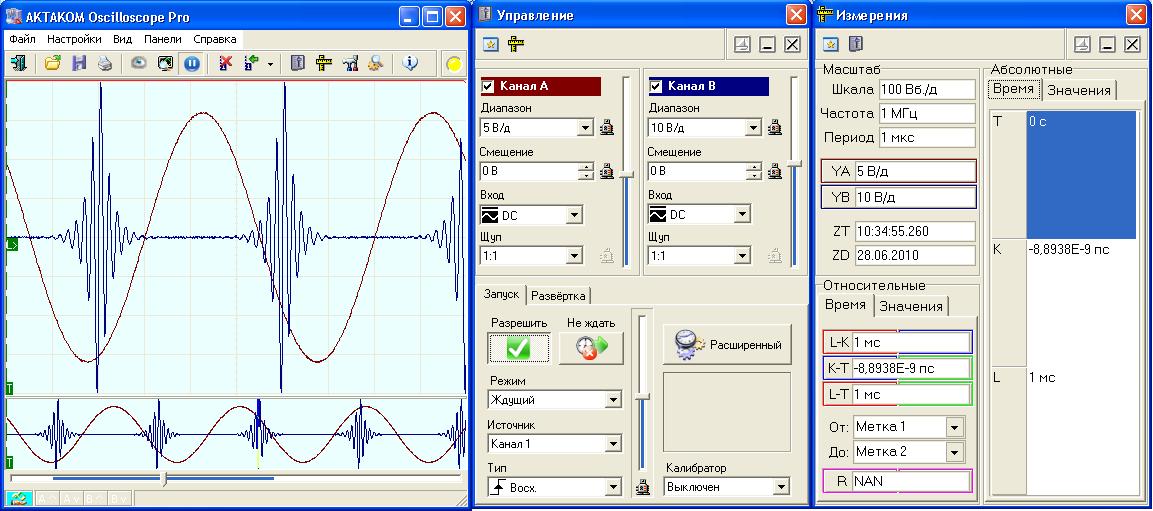Click the yellow ruler measurement toolbar icon
Screen dimensions: 1153x511
pos(323,63)
